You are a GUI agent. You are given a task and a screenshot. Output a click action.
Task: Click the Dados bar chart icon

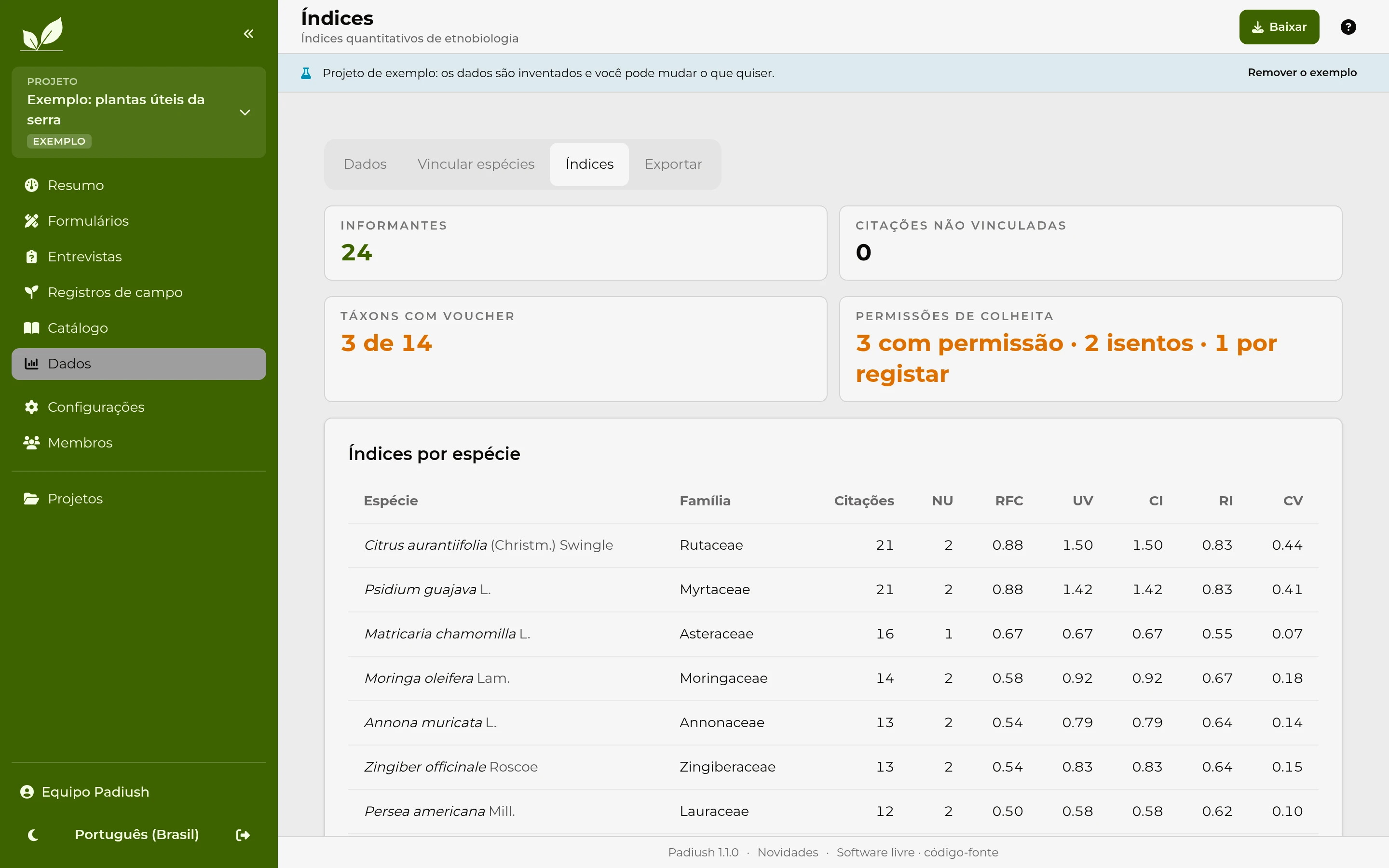(x=31, y=364)
